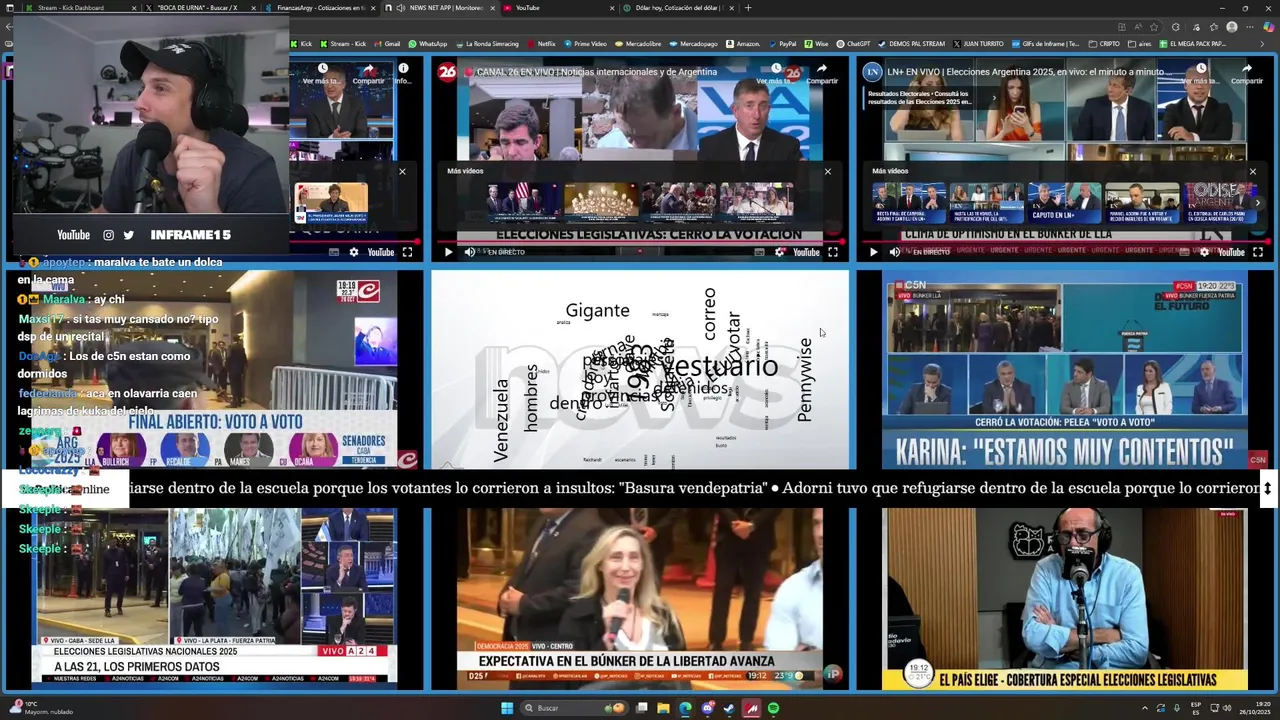The image size is (1280, 720).
Task: Share the first player video
Action: click(x=368, y=73)
